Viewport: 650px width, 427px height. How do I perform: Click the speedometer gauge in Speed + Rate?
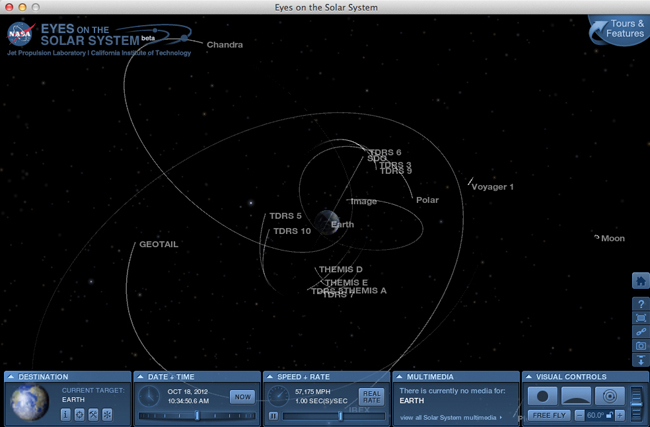click(278, 396)
